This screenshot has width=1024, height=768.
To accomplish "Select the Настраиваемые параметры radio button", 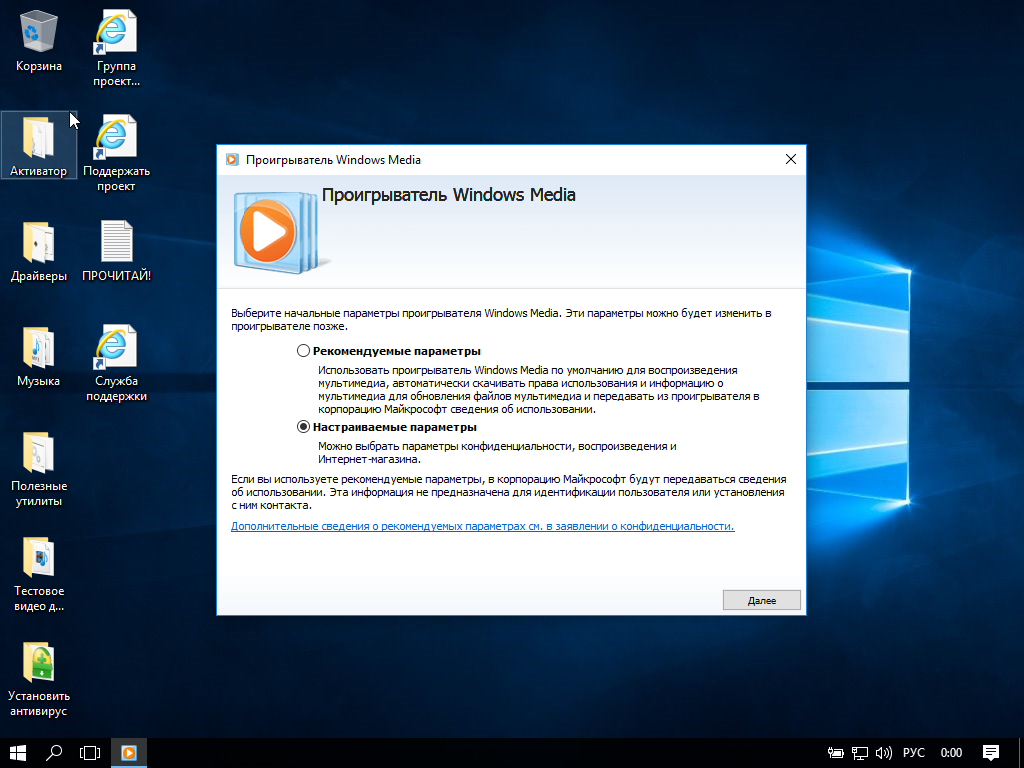I will pos(303,427).
